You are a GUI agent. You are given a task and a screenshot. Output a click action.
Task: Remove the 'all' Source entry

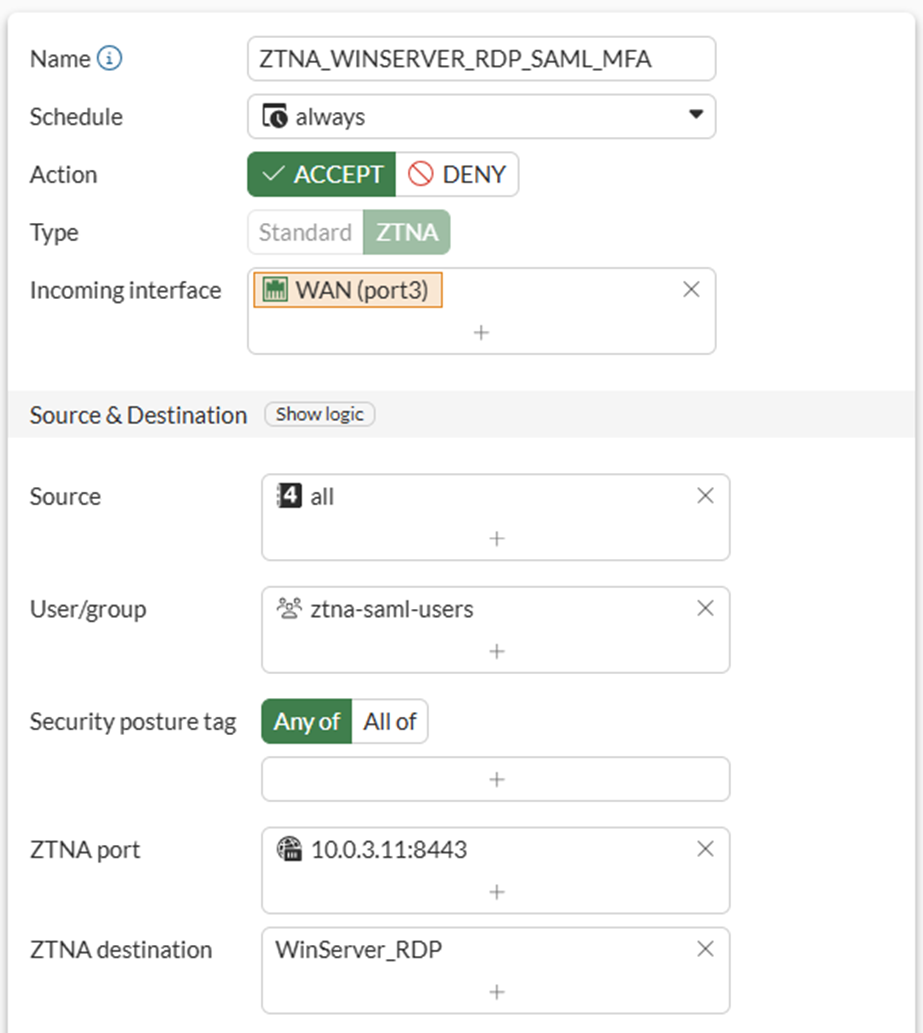coord(705,496)
